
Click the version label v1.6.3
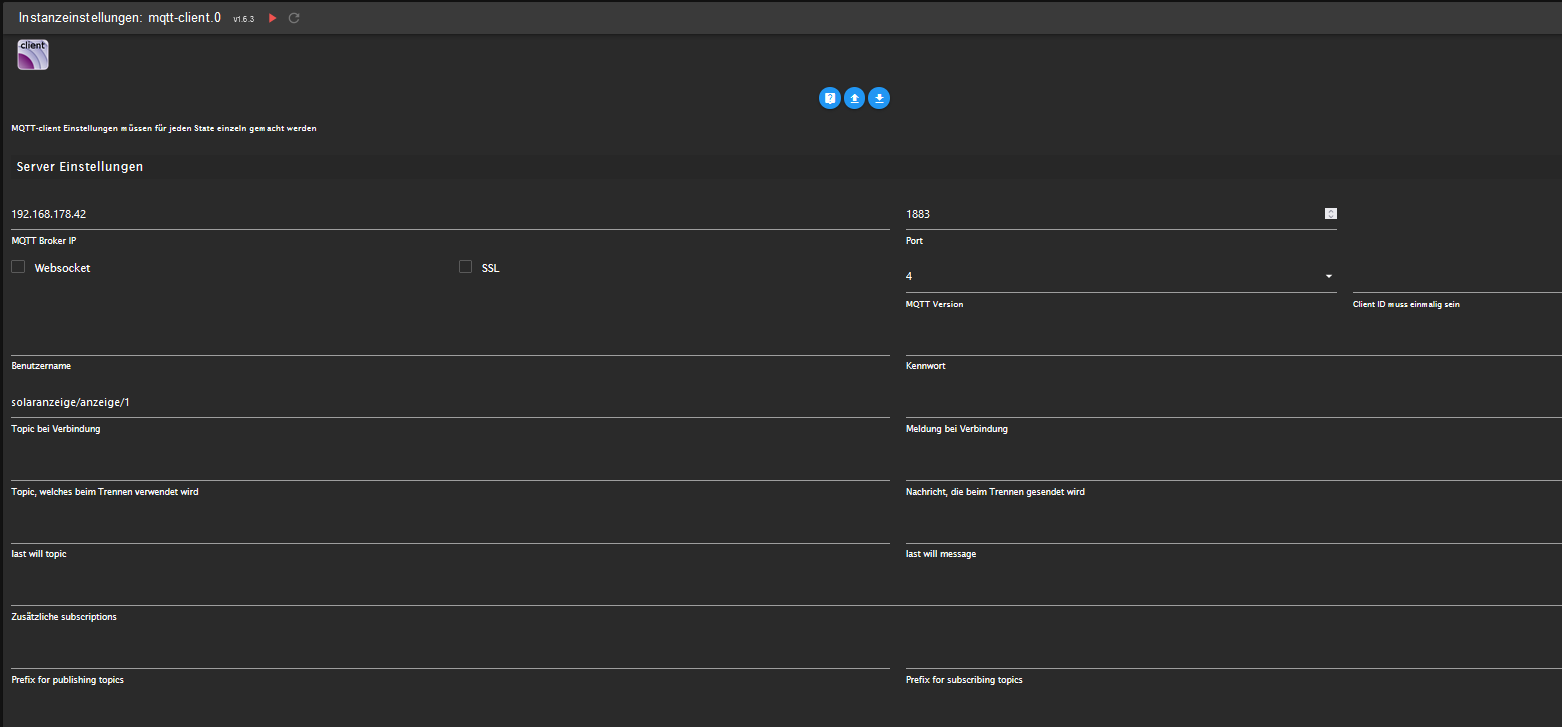244,19
